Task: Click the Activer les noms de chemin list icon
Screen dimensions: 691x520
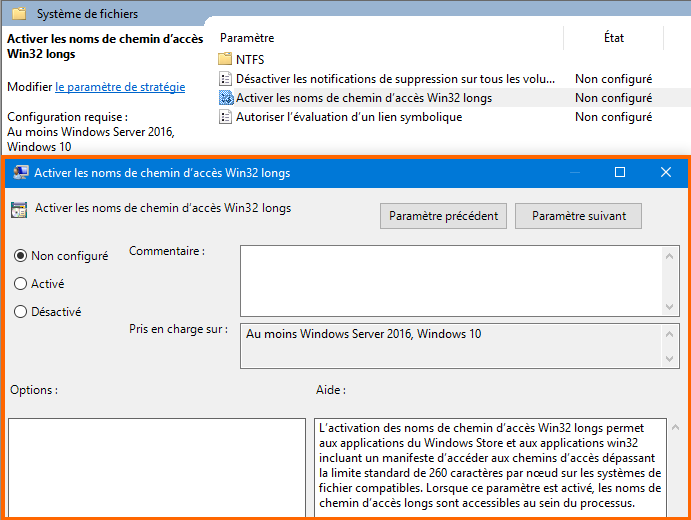Action: 225,98
